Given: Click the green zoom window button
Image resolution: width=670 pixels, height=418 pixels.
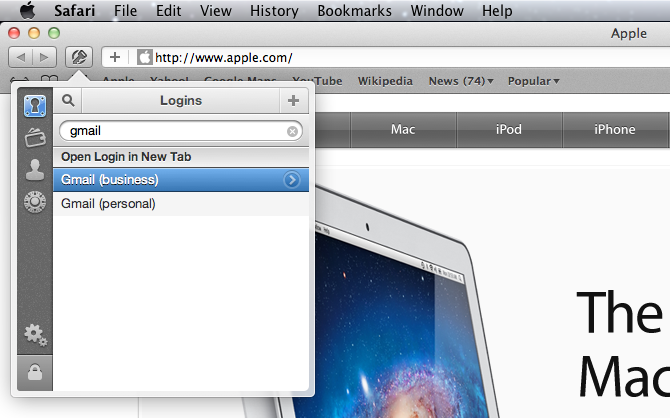Looking at the screenshot, I should pos(54,33).
